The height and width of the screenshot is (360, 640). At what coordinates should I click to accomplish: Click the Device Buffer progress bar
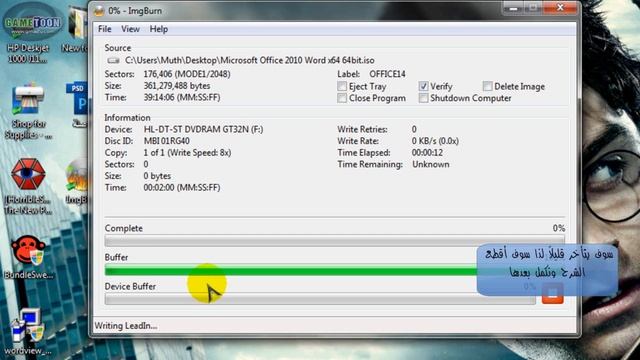click(x=320, y=299)
